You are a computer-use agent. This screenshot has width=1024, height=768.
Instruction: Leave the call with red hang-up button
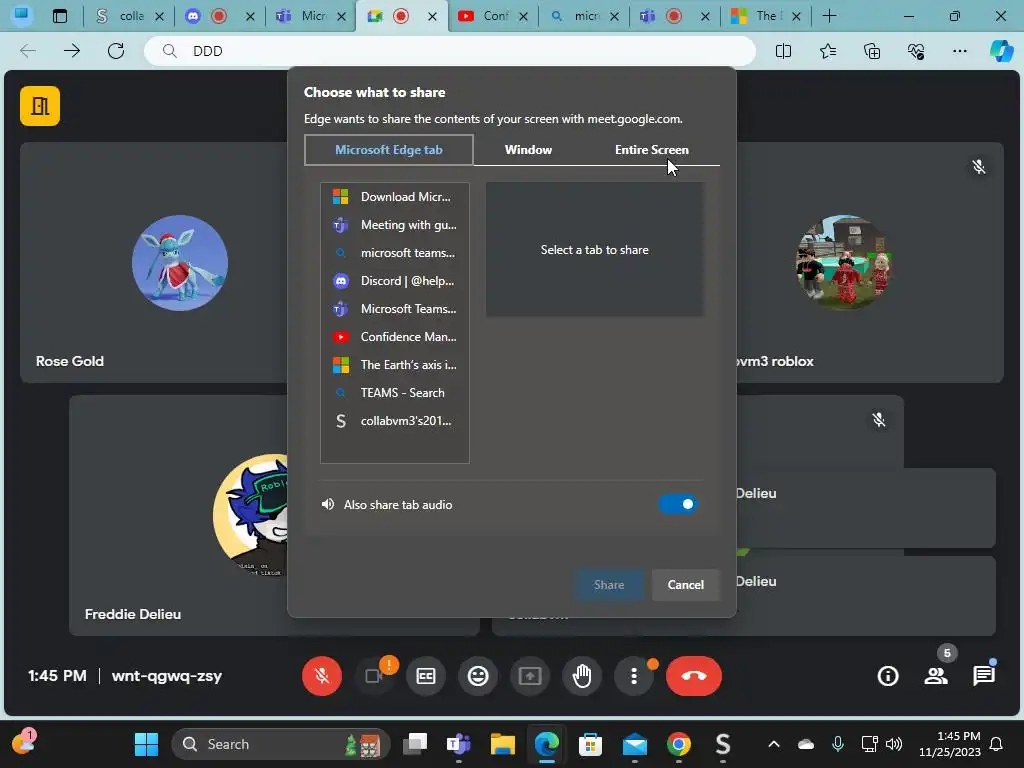click(x=694, y=676)
